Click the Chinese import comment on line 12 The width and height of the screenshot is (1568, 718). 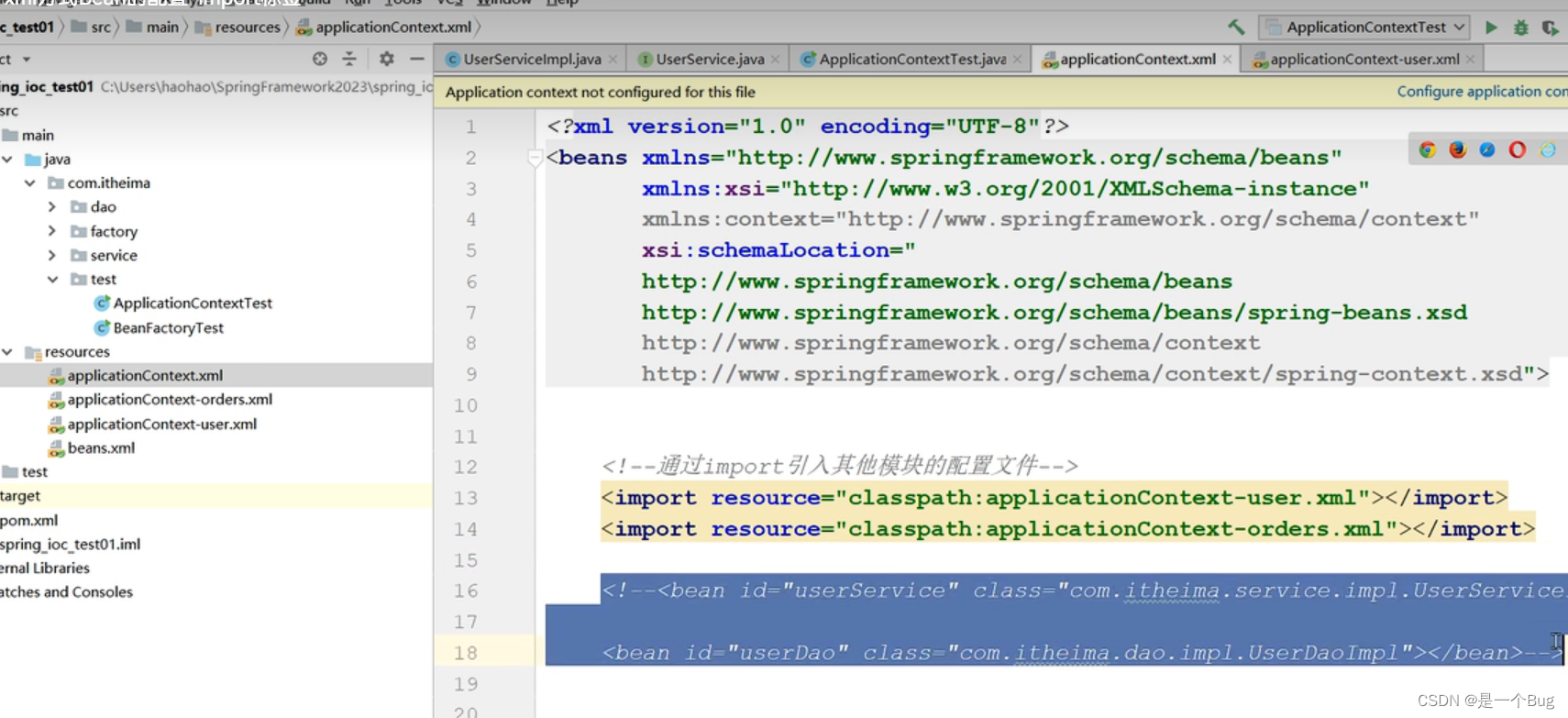tap(840, 467)
